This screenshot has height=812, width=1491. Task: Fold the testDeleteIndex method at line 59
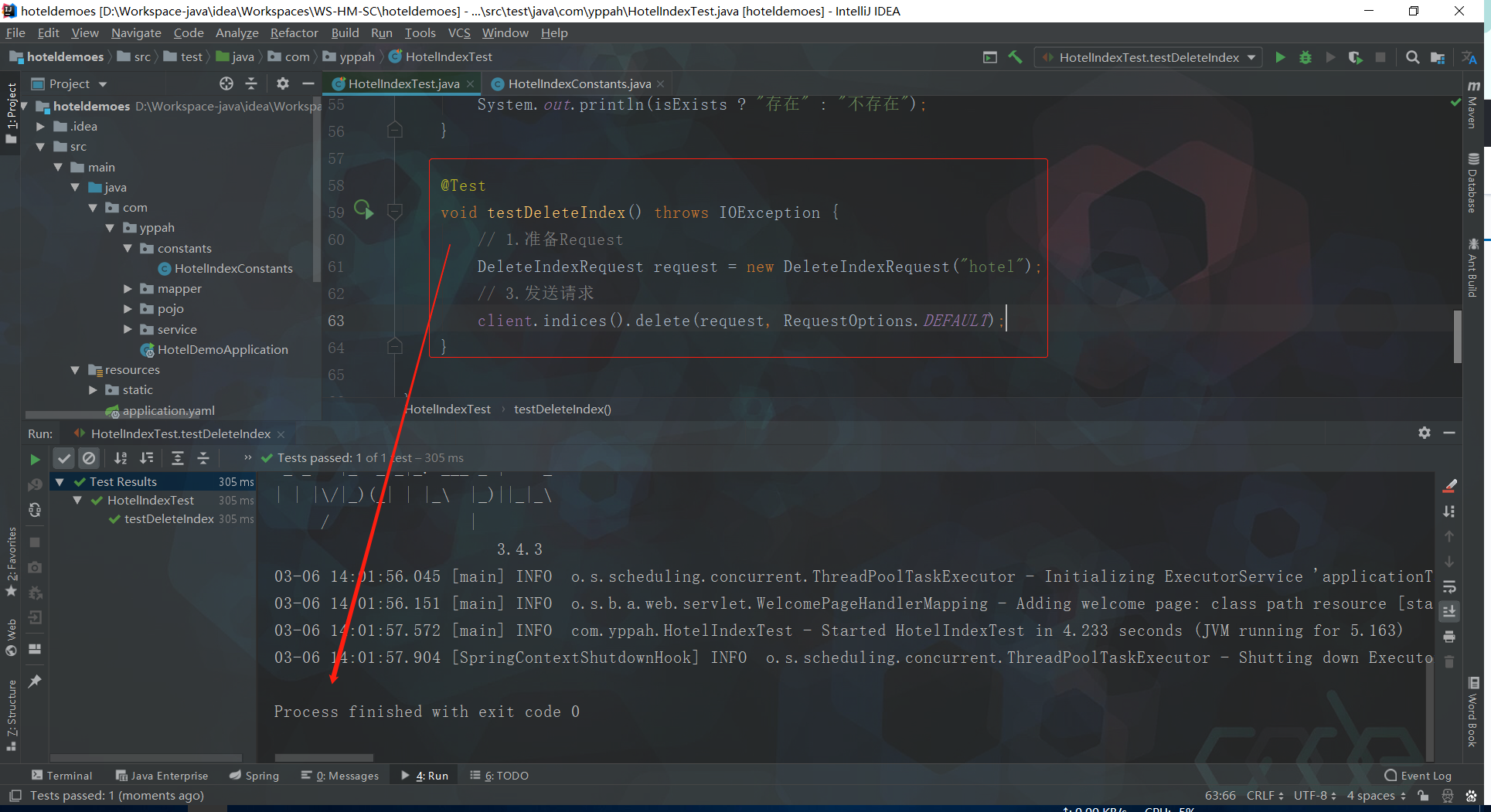(x=394, y=211)
